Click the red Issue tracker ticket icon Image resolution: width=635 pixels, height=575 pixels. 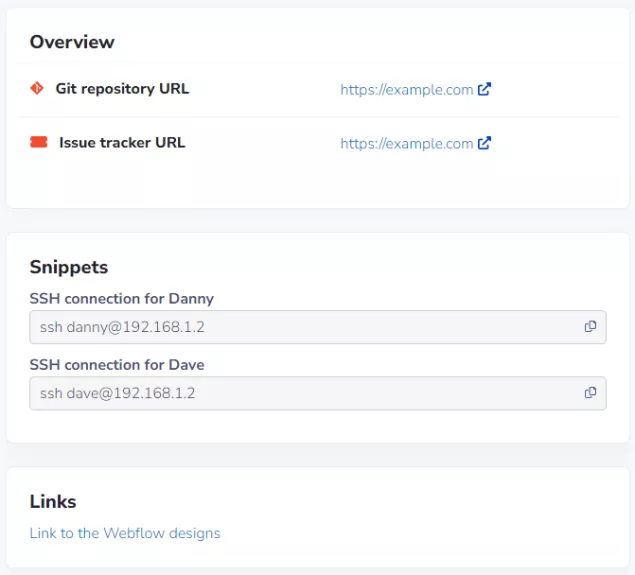[x=38, y=142]
